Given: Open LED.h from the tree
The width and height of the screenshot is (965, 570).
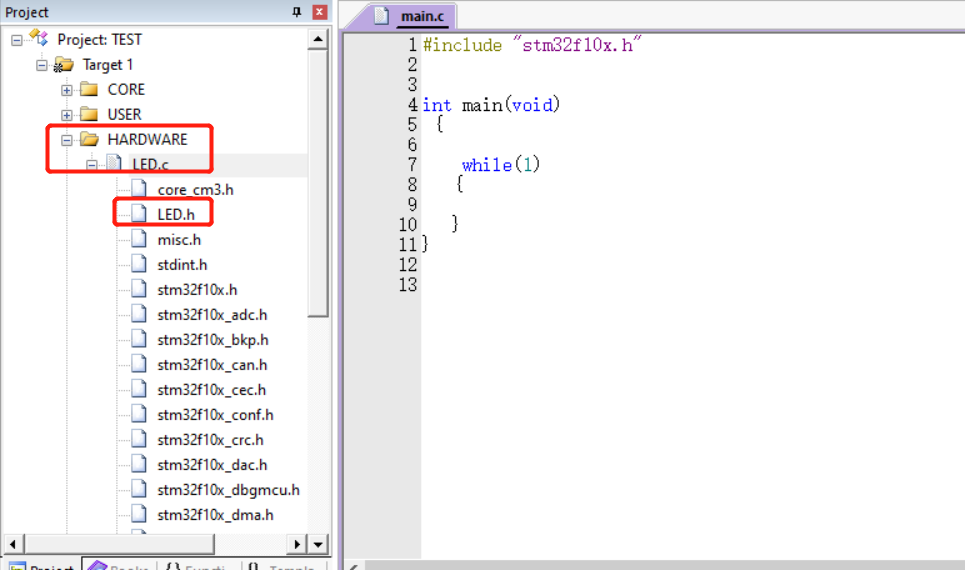Looking at the screenshot, I should [176, 214].
